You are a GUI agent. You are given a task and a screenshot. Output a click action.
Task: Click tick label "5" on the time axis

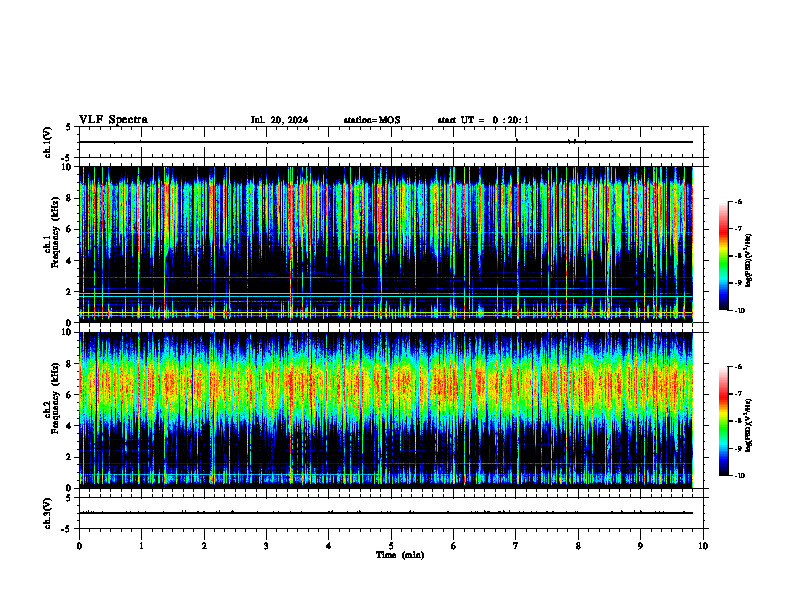(391, 546)
